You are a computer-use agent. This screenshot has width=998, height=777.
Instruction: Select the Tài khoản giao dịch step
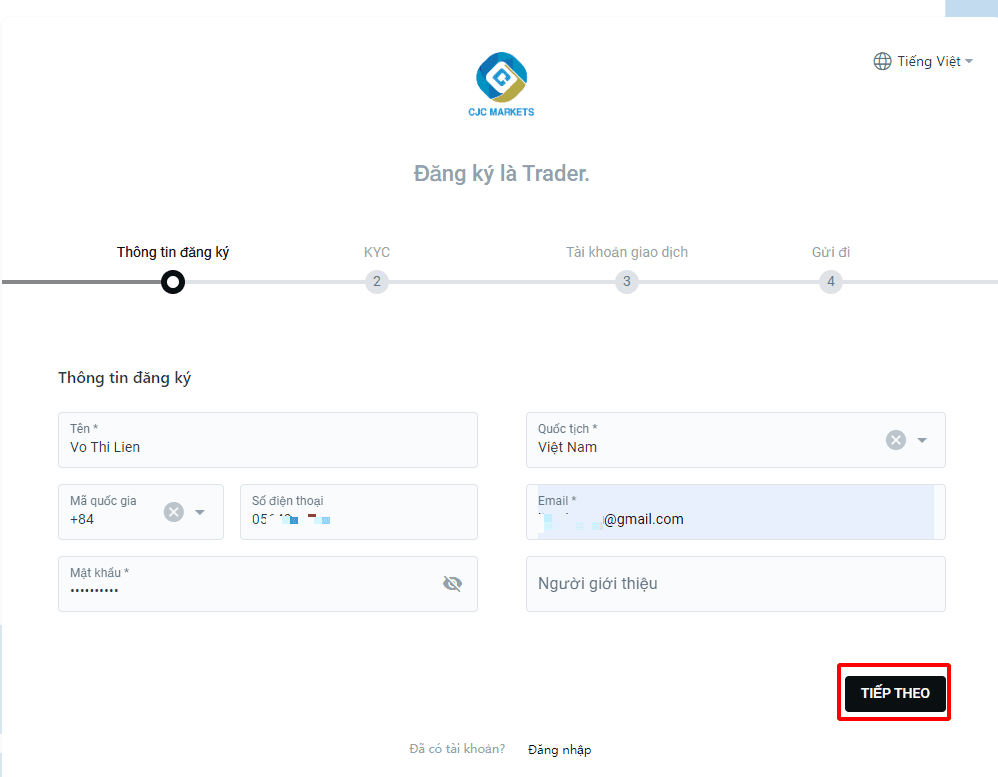[x=627, y=252]
